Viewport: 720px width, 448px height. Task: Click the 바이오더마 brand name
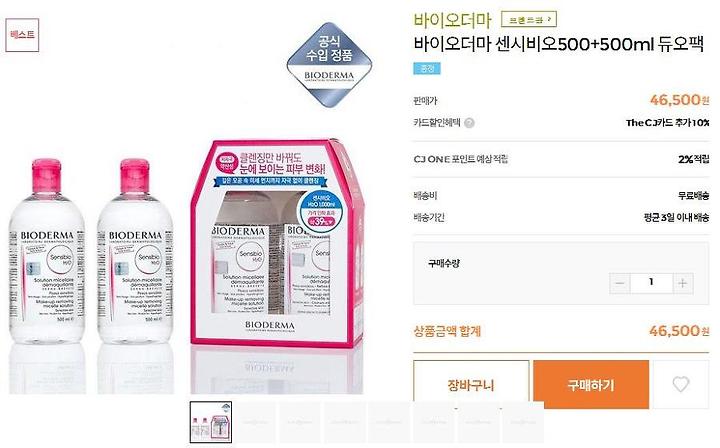(452, 20)
